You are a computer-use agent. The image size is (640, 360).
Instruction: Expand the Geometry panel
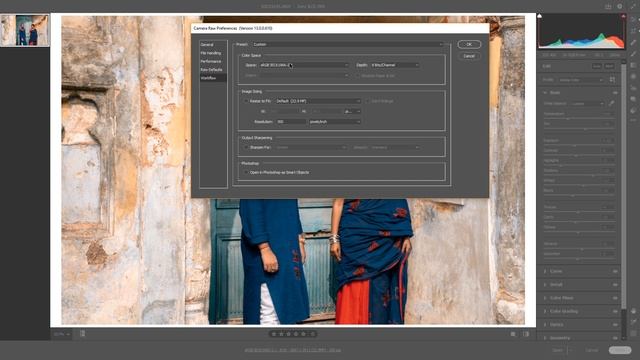559,338
